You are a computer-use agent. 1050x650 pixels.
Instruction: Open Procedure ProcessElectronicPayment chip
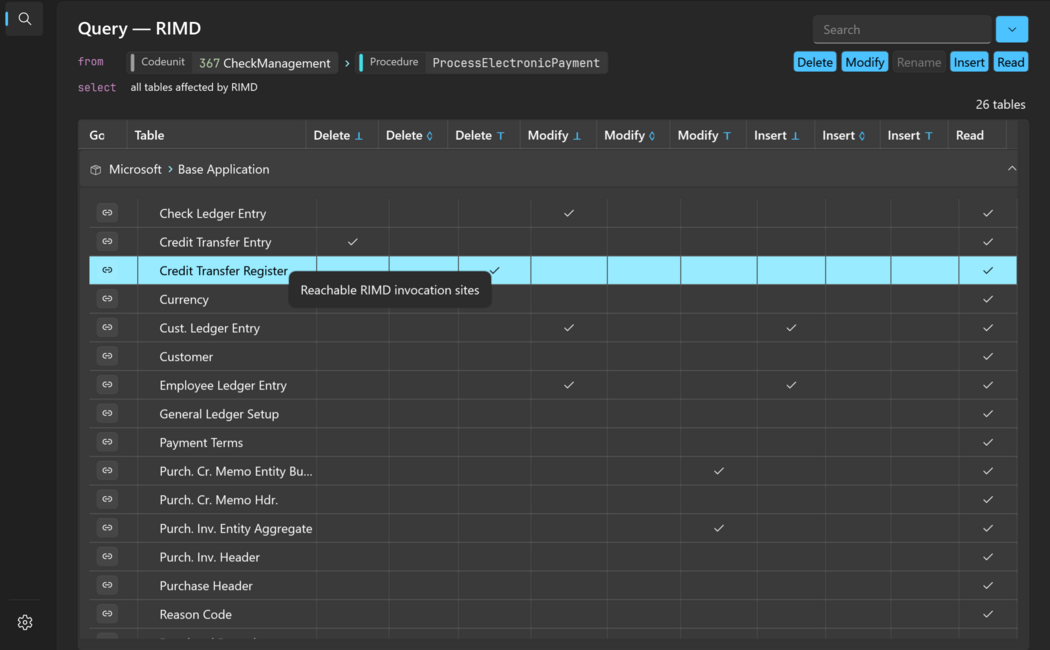[x=482, y=63]
